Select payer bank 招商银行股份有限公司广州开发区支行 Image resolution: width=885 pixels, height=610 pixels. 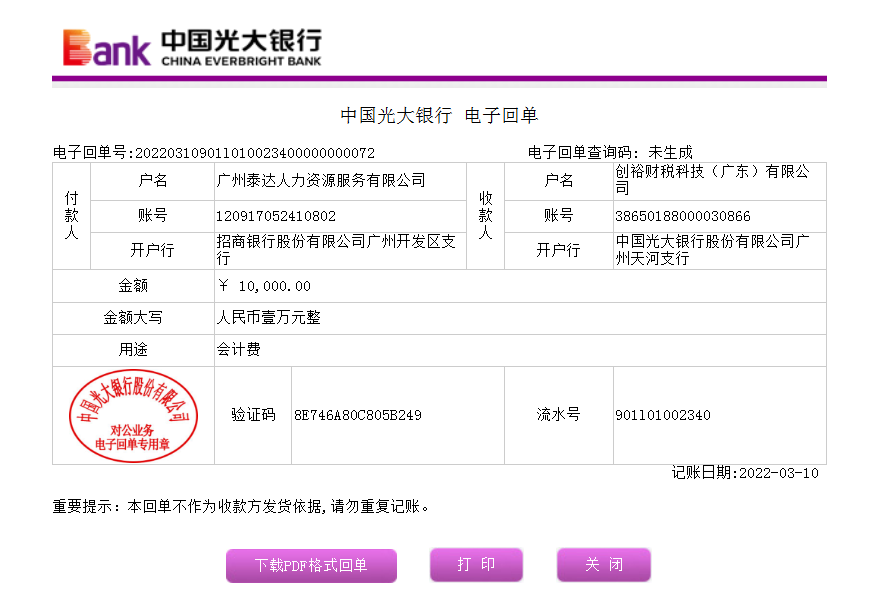click(x=336, y=250)
